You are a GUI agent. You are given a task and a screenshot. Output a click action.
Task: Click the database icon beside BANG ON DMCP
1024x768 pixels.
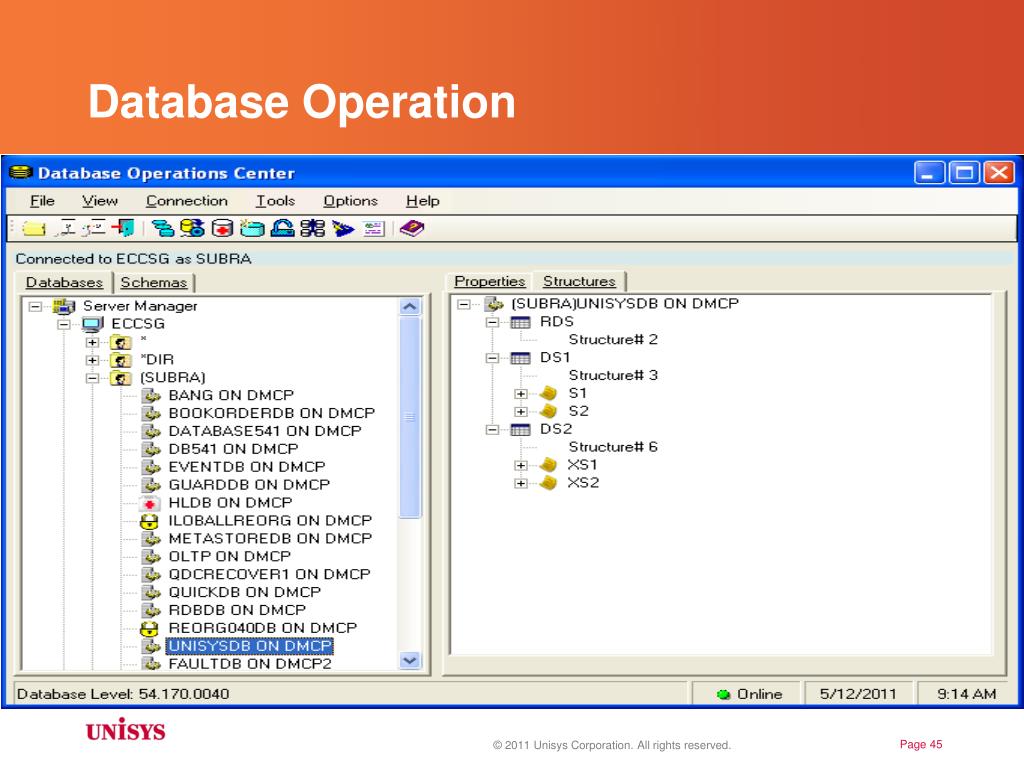click(x=152, y=396)
